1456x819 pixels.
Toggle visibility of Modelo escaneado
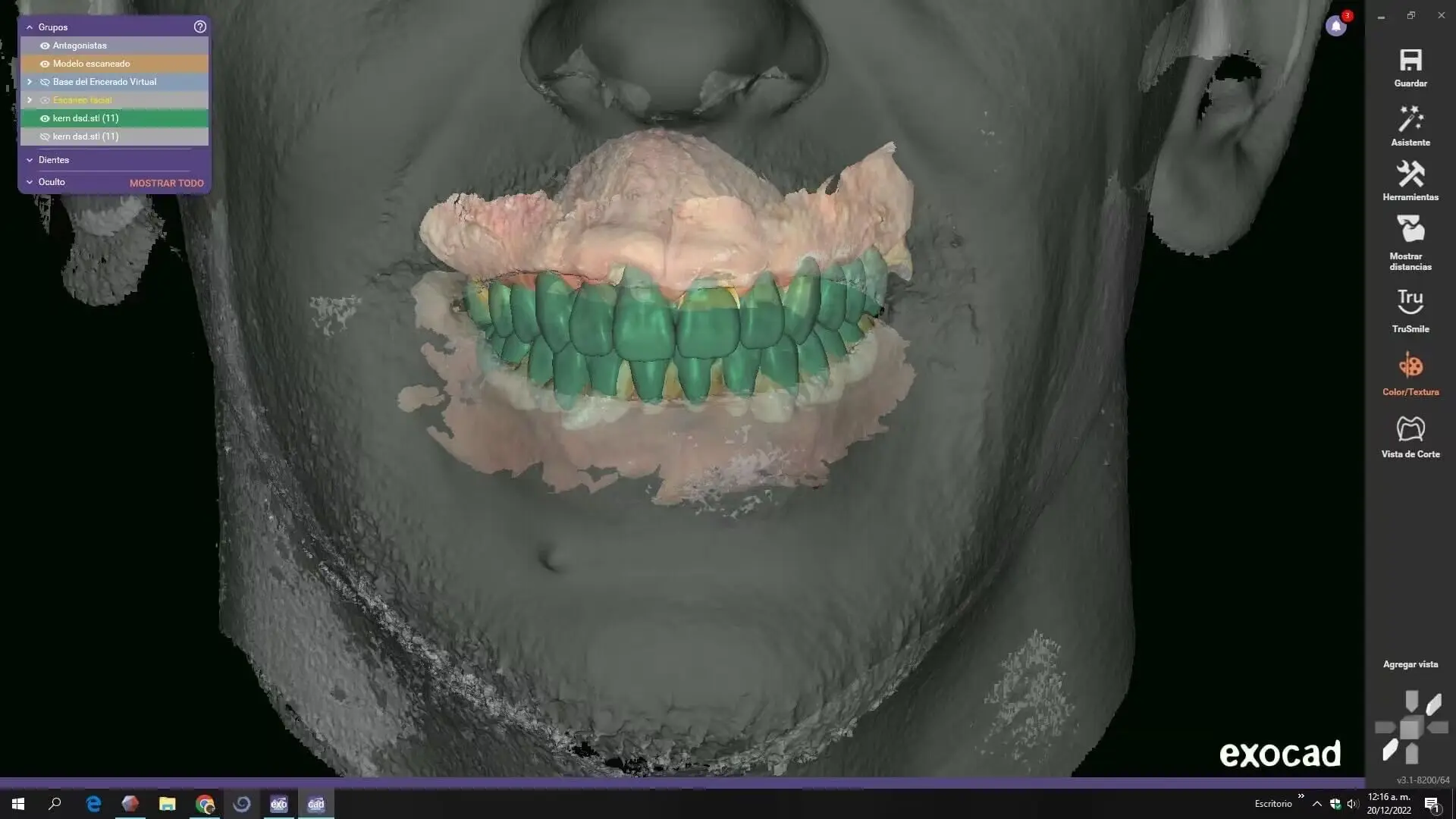45,64
